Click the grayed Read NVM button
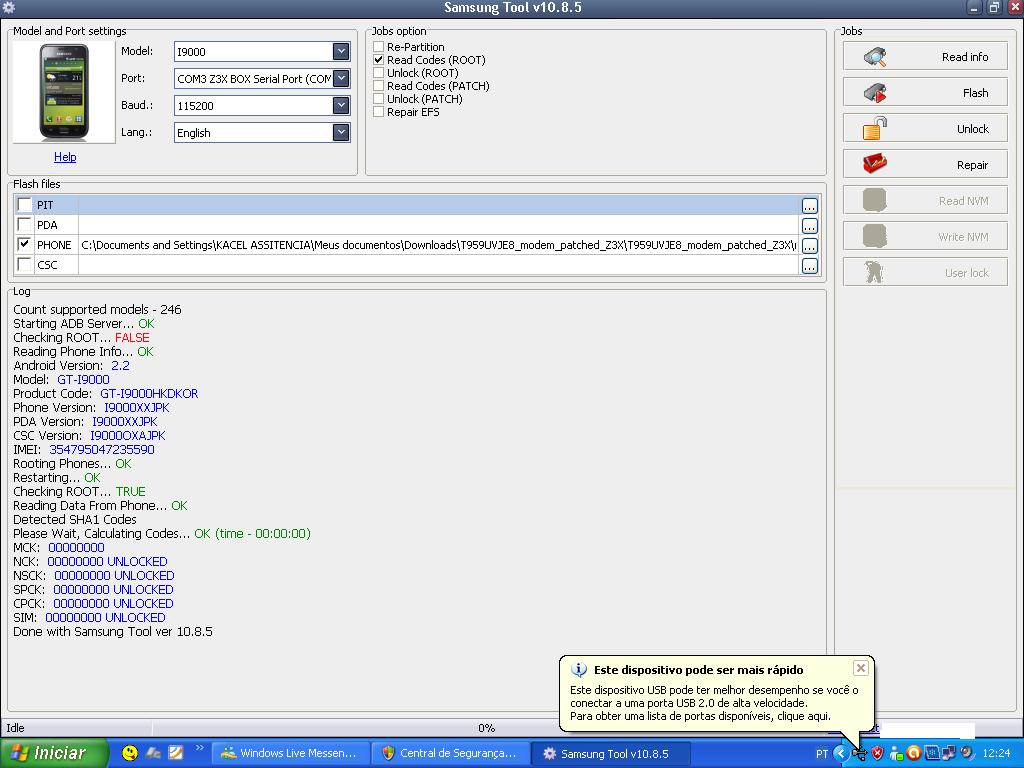 925,200
